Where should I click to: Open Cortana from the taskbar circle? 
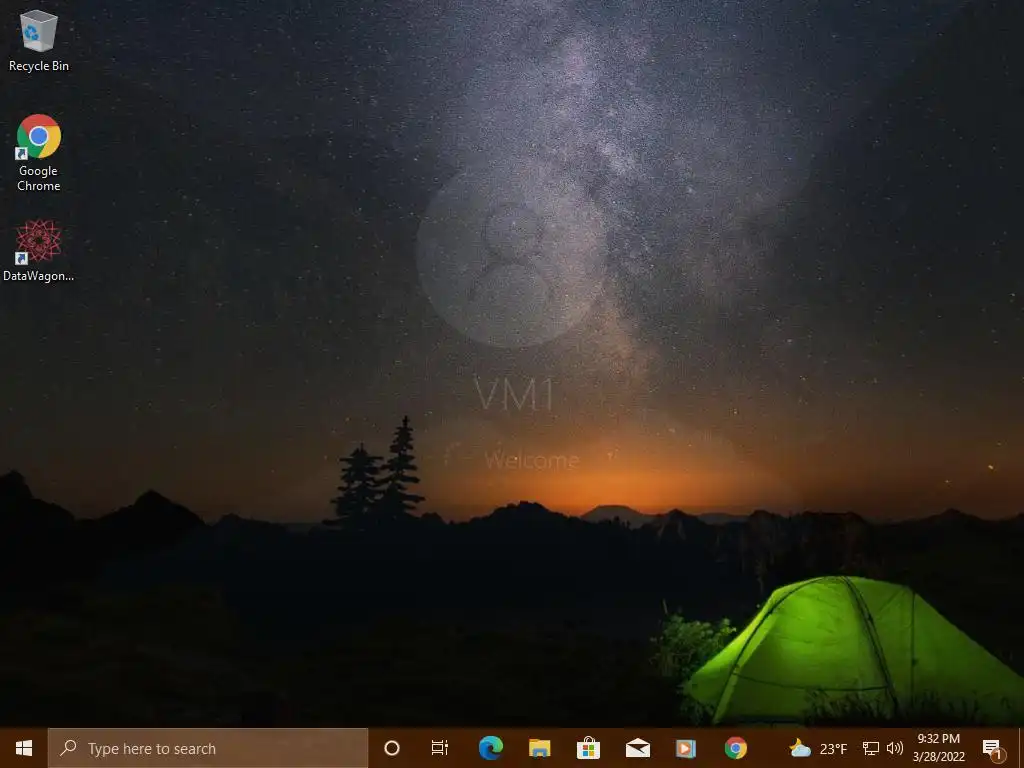tap(392, 748)
